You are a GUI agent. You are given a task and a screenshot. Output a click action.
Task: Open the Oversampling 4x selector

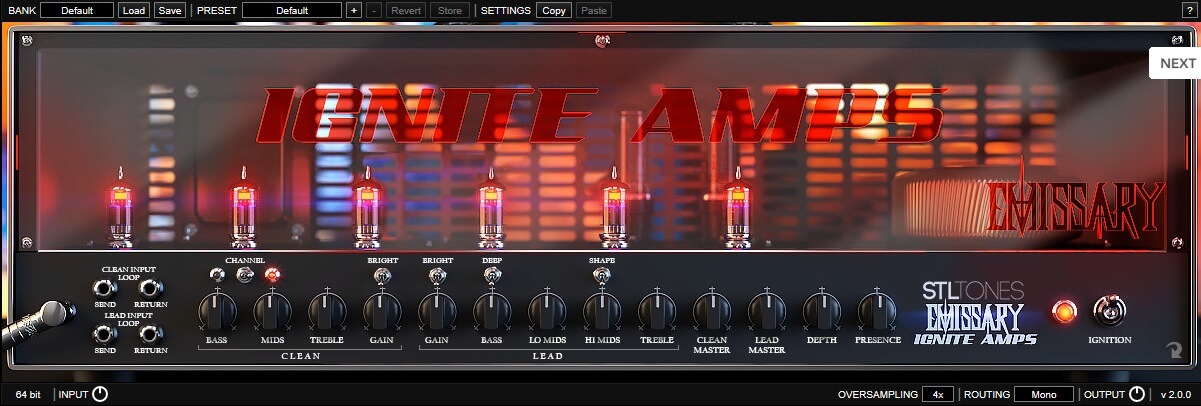(x=938, y=394)
